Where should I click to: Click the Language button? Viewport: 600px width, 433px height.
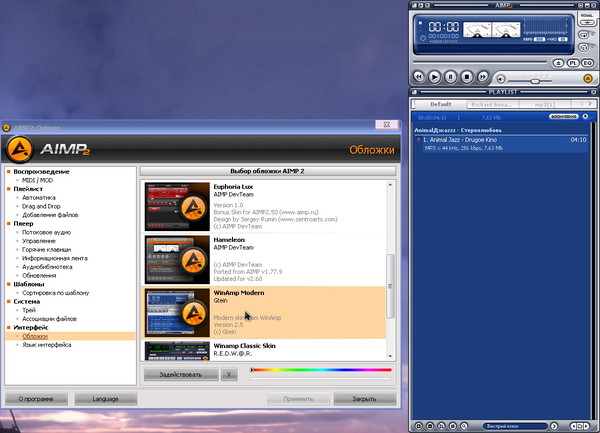click(x=105, y=399)
